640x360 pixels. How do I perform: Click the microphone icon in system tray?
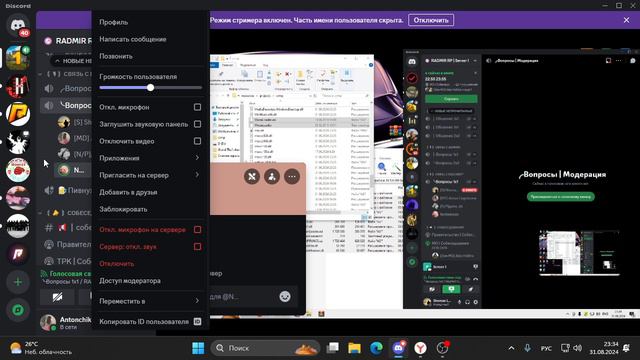(x=527, y=348)
